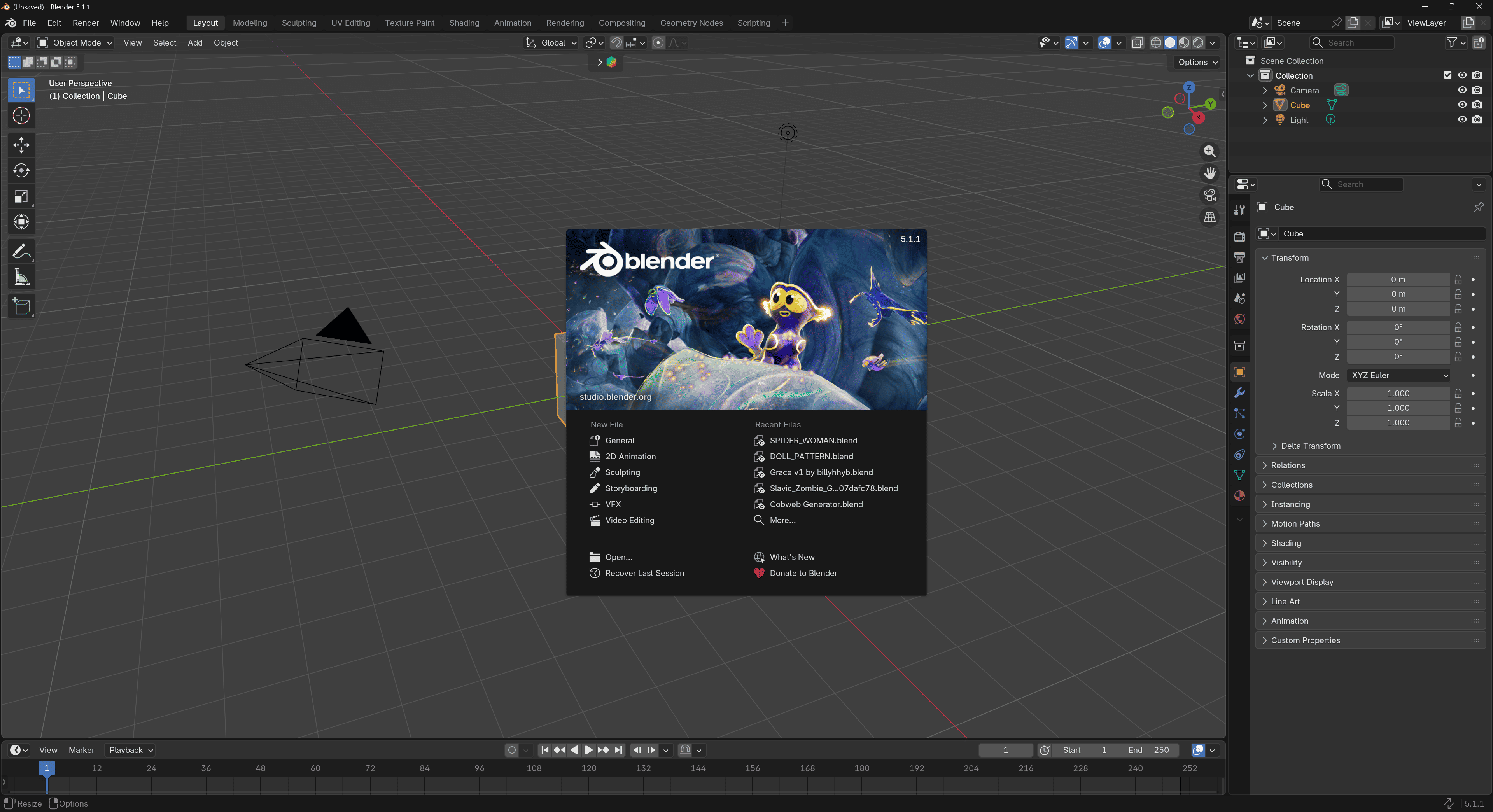Open the Render menu
This screenshot has height=812, width=1493.
tap(86, 23)
